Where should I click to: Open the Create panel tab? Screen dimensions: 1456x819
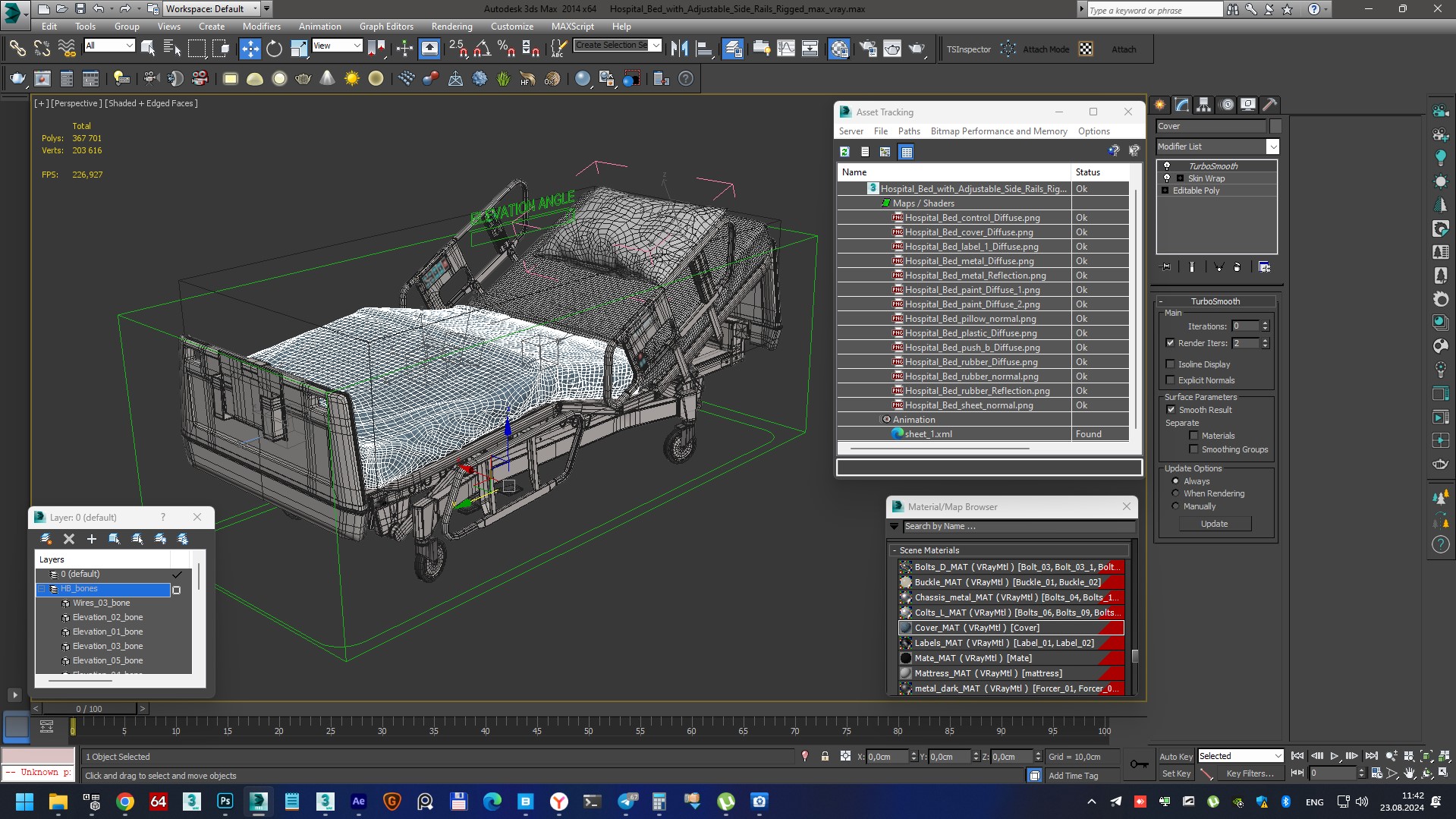click(1160, 105)
